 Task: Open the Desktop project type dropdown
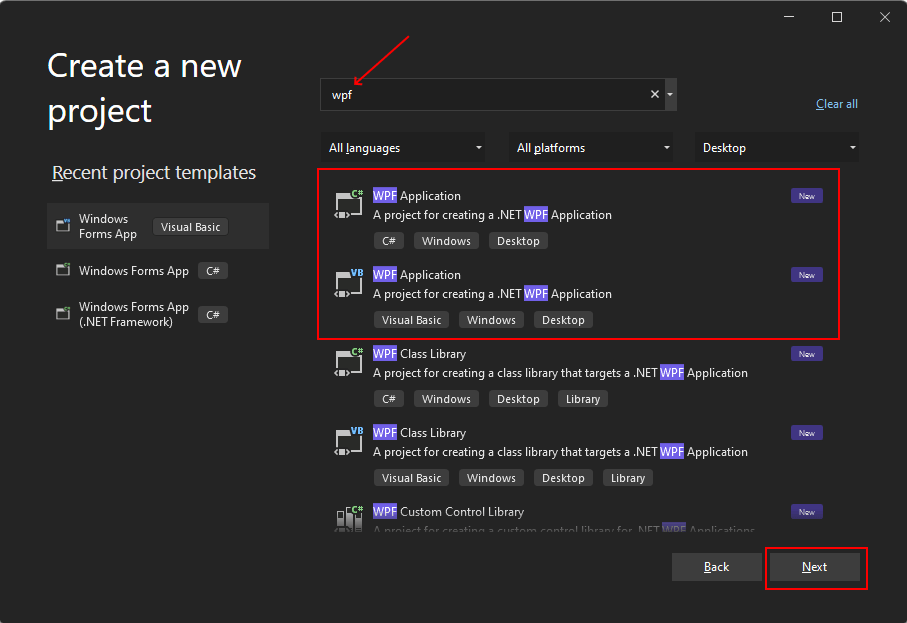(x=777, y=146)
